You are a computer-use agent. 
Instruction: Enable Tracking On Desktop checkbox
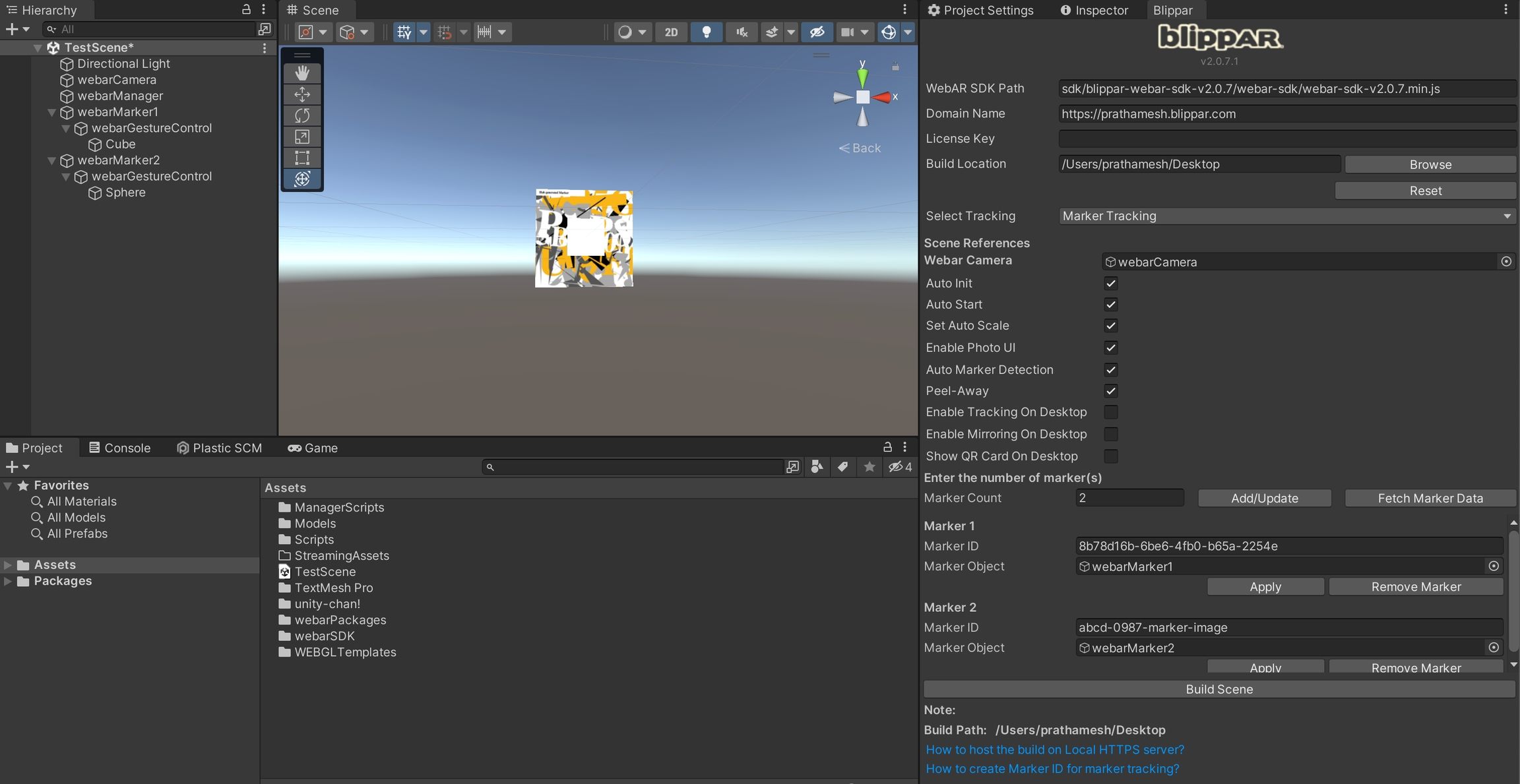tap(1111, 412)
